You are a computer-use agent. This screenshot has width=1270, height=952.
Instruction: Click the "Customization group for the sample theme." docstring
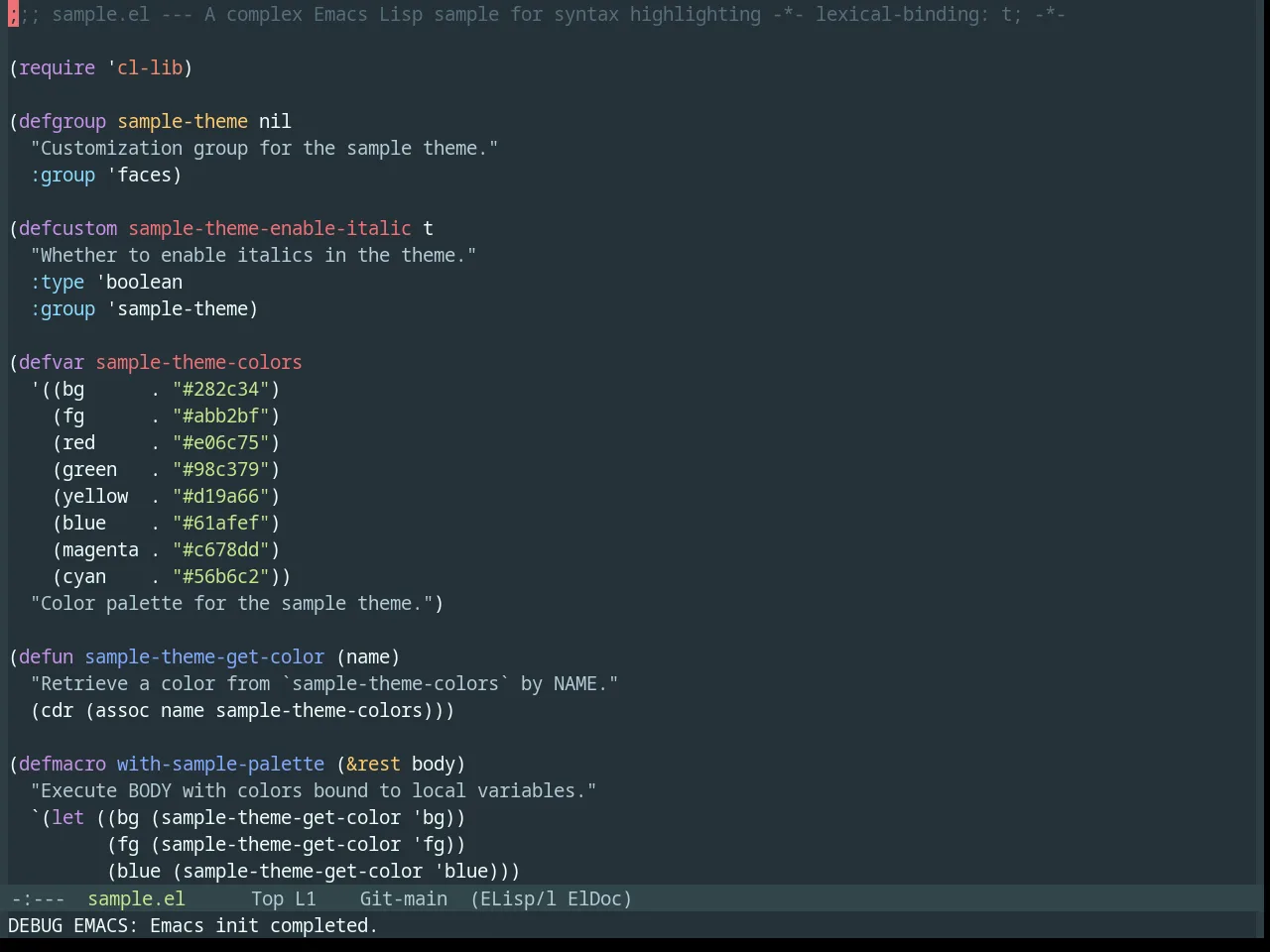pyautogui.click(x=264, y=148)
